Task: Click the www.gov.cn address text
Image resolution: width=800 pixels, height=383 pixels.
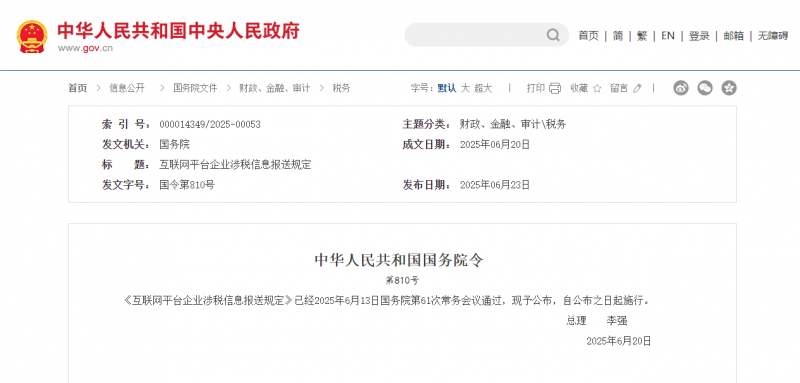Action: coord(85,48)
